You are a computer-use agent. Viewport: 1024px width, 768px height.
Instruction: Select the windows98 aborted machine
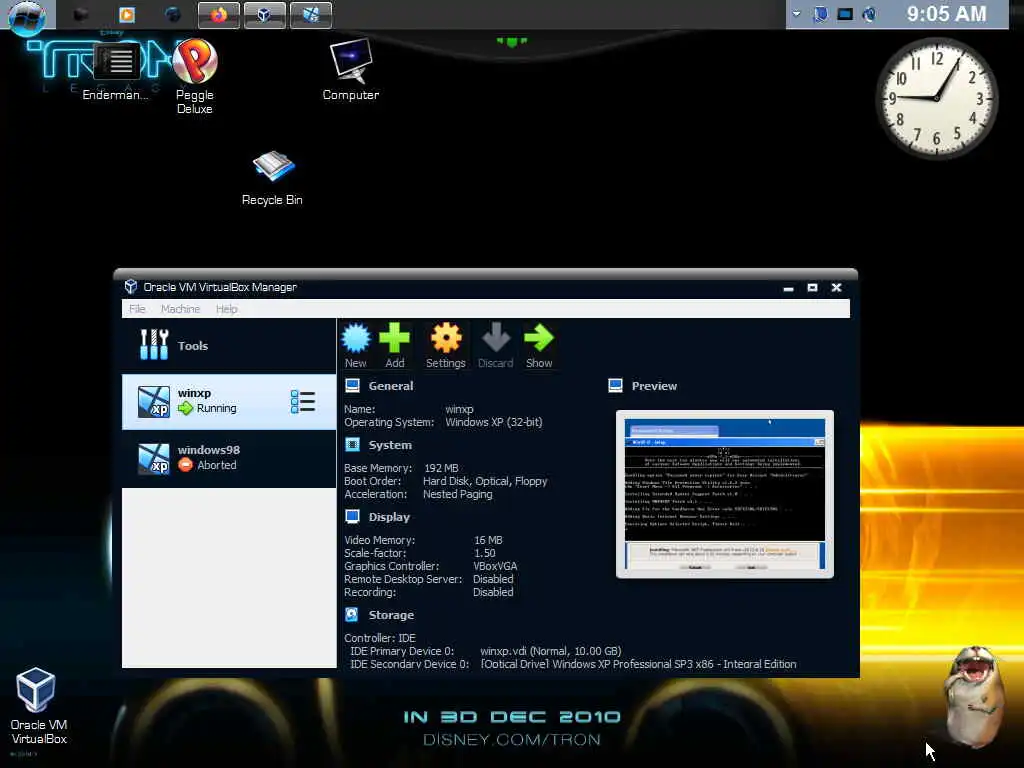[229, 458]
